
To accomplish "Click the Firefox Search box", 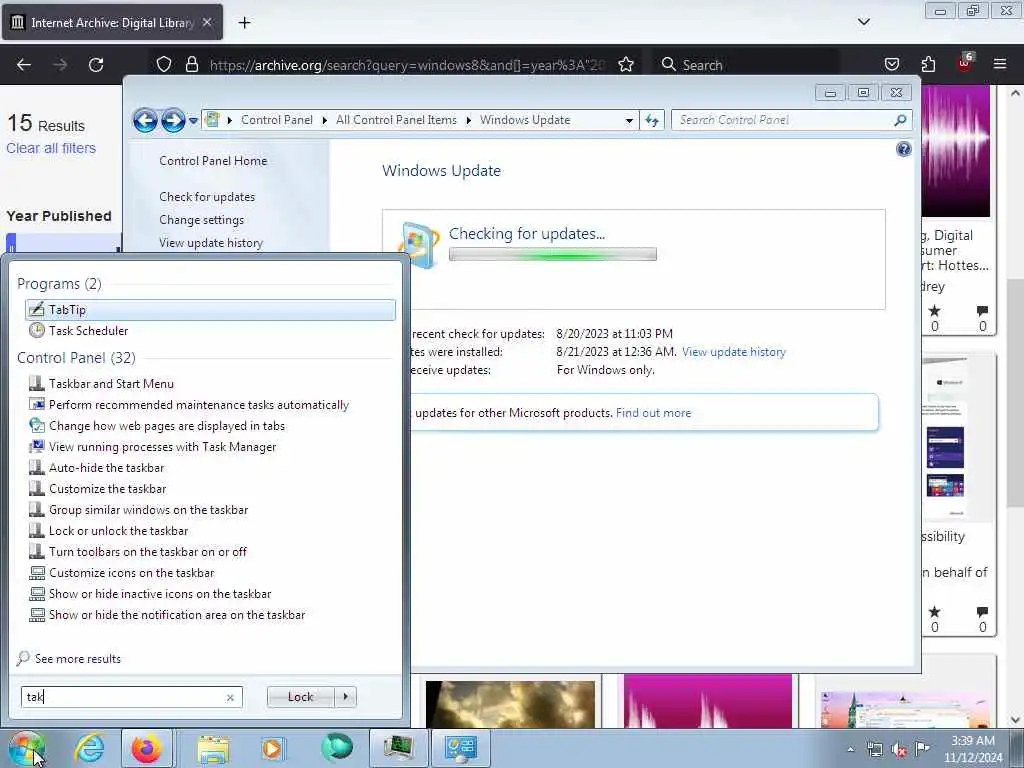I will click(746, 65).
